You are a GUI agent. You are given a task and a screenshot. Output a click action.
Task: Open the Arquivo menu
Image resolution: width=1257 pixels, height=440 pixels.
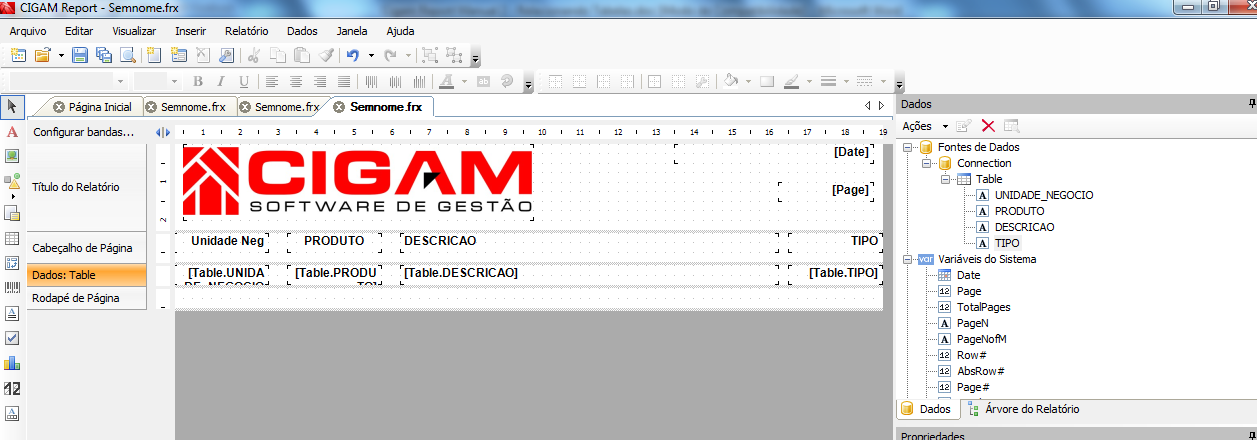click(x=28, y=31)
